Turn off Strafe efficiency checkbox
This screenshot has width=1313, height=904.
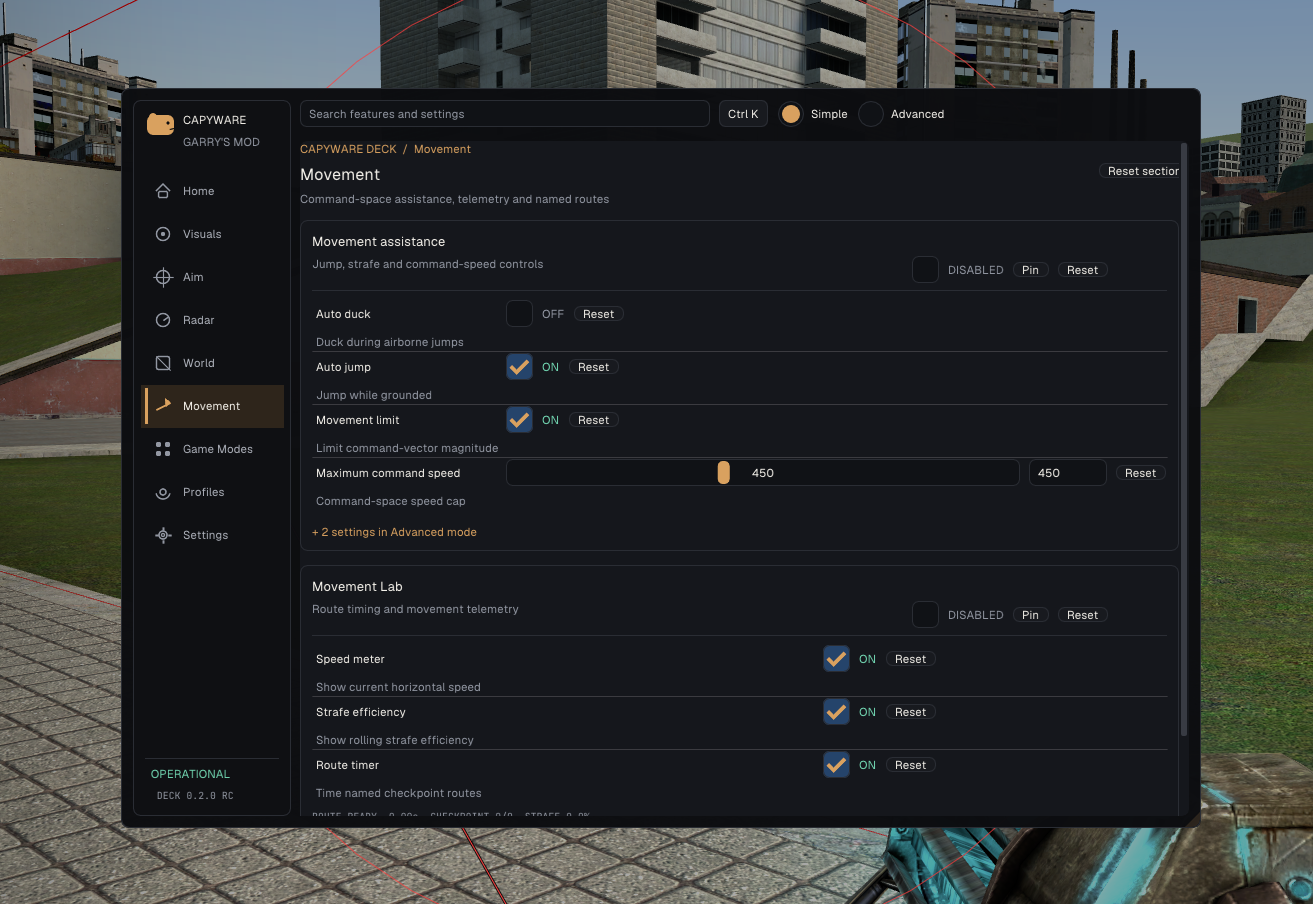(836, 712)
